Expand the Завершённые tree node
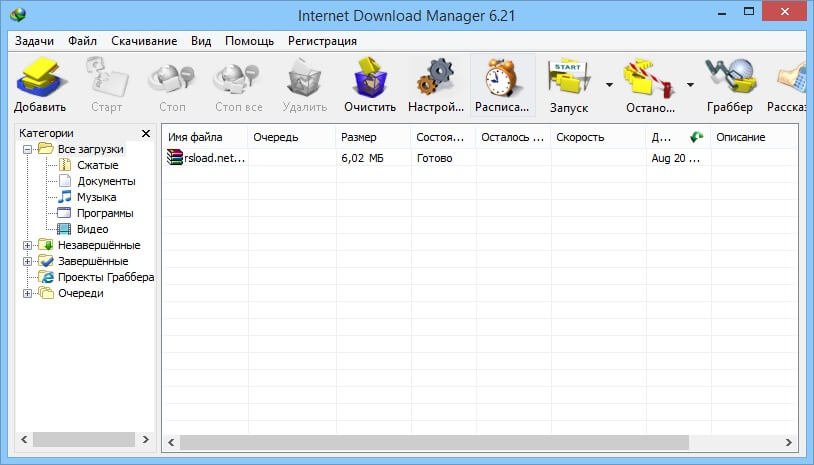 point(28,262)
